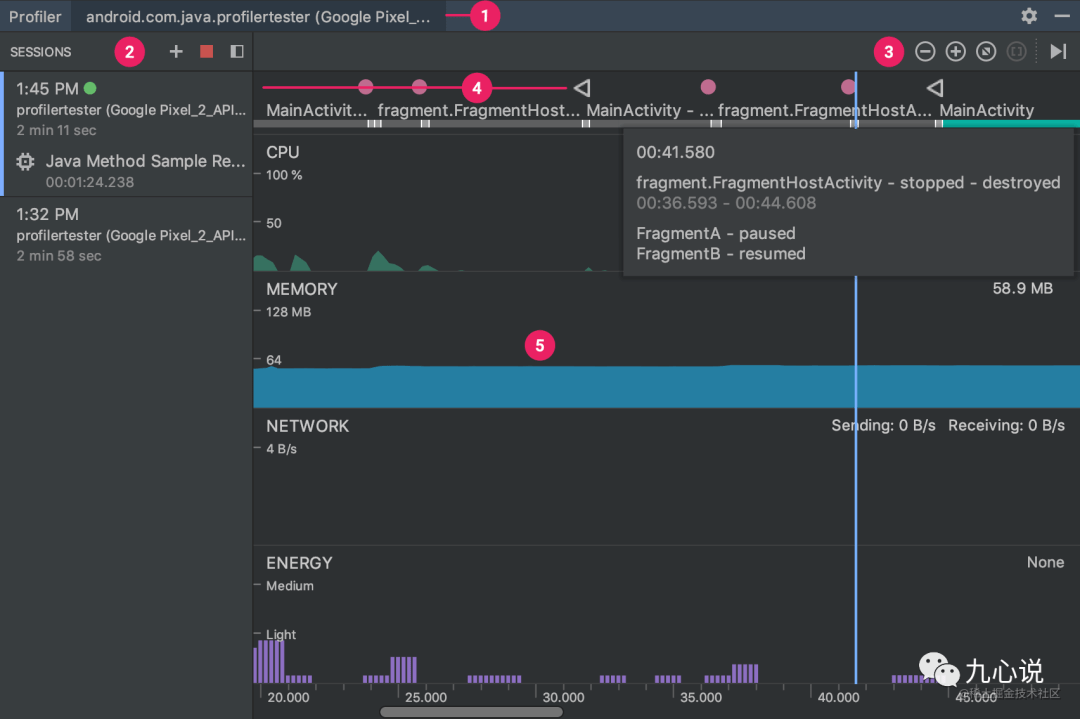This screenshot has height=719, width=1080.
Task: Click the '40.000' time axis tick label
Action: pyautogui.click(x=838, y=697)
